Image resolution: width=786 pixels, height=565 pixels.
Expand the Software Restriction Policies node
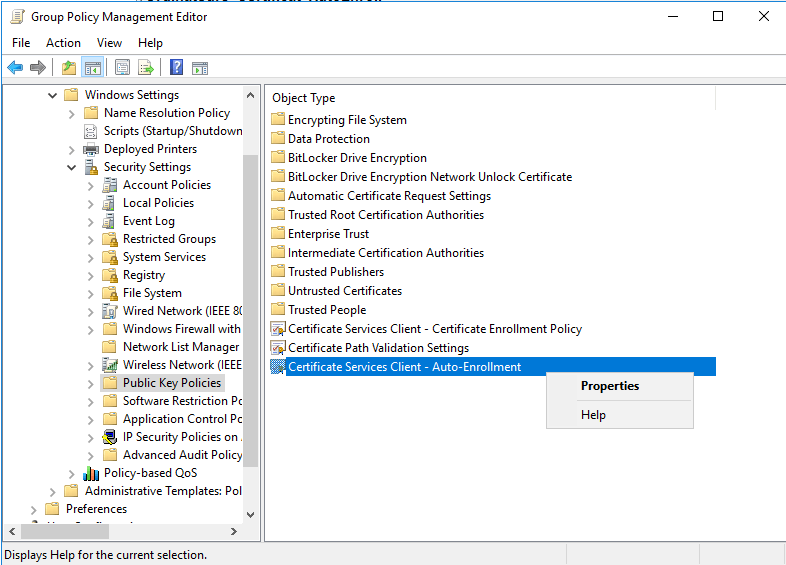90,402
